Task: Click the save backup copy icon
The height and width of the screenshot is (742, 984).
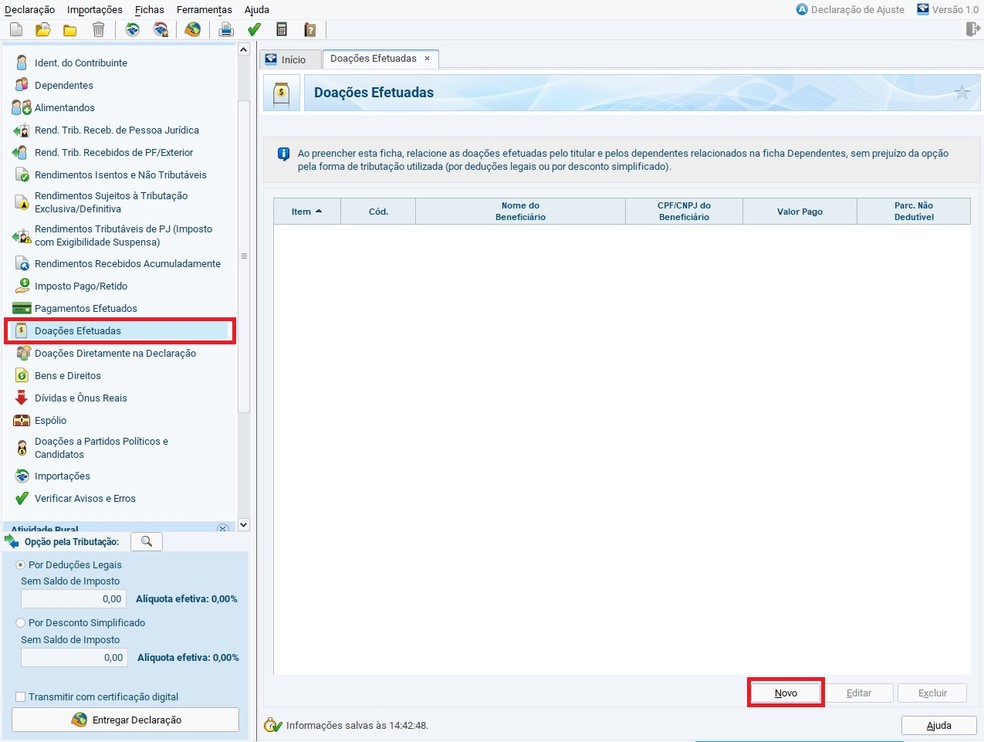Action: [132, 30]
